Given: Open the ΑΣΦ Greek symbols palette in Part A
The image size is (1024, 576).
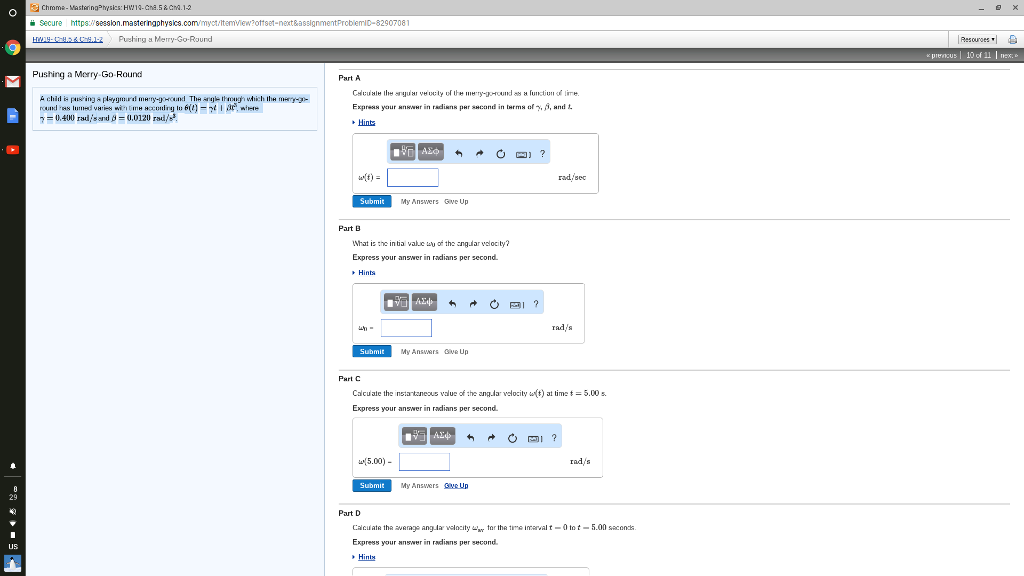Looking at the screenshot, I should point(430,152).
